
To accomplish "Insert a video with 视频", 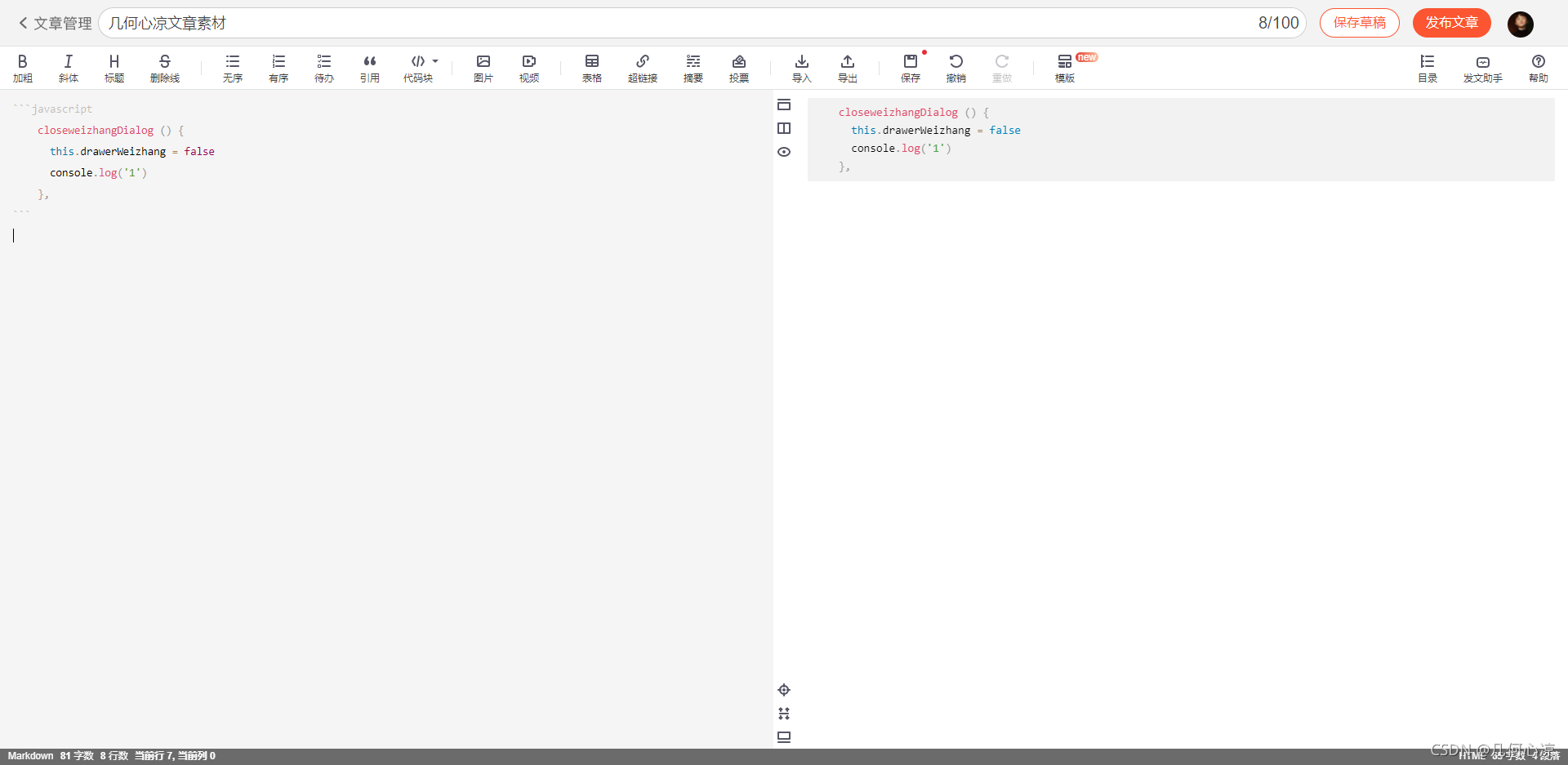I will point(529,68).
